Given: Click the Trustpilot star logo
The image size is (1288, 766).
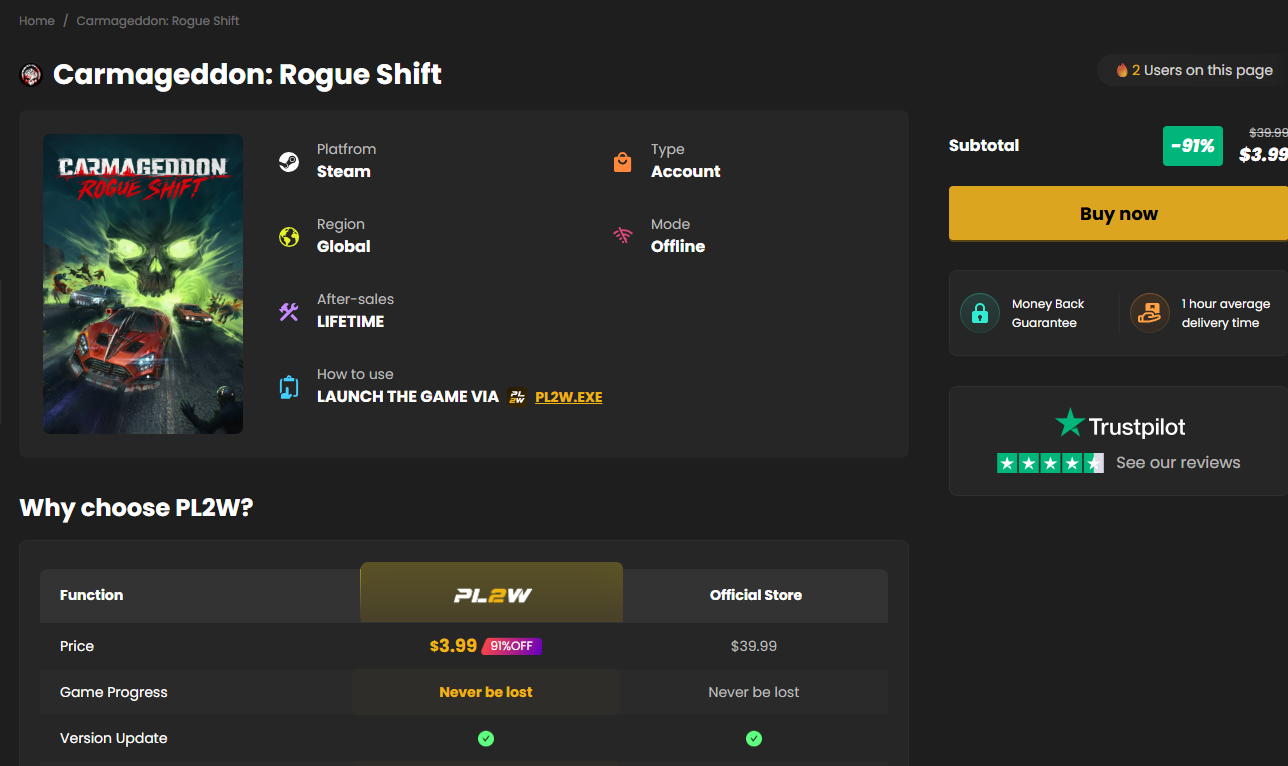Looking at the screenshot, I should tap(1070, 423).
